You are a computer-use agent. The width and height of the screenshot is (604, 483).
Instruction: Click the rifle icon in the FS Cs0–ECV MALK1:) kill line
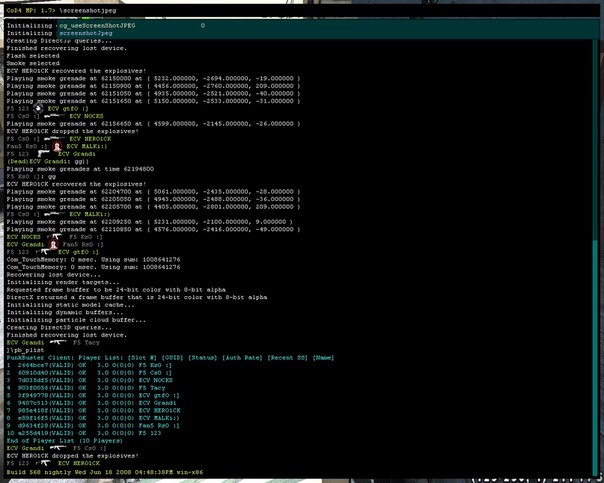pyautogui.click(x=54, y=214)
